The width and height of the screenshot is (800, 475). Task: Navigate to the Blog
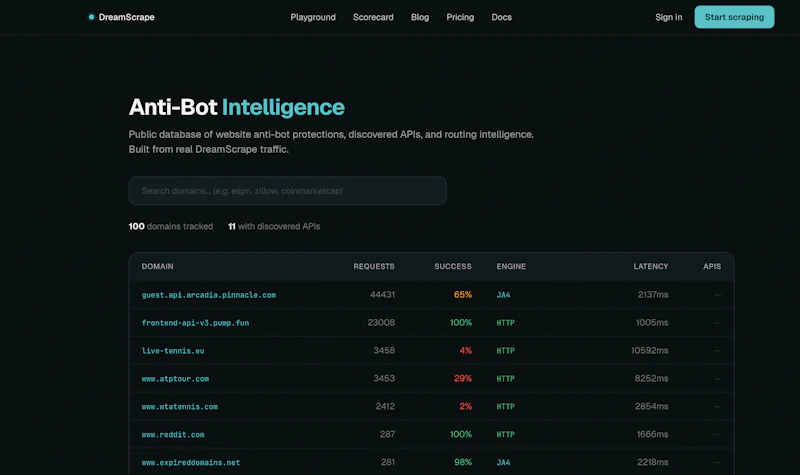pos(420,17)
